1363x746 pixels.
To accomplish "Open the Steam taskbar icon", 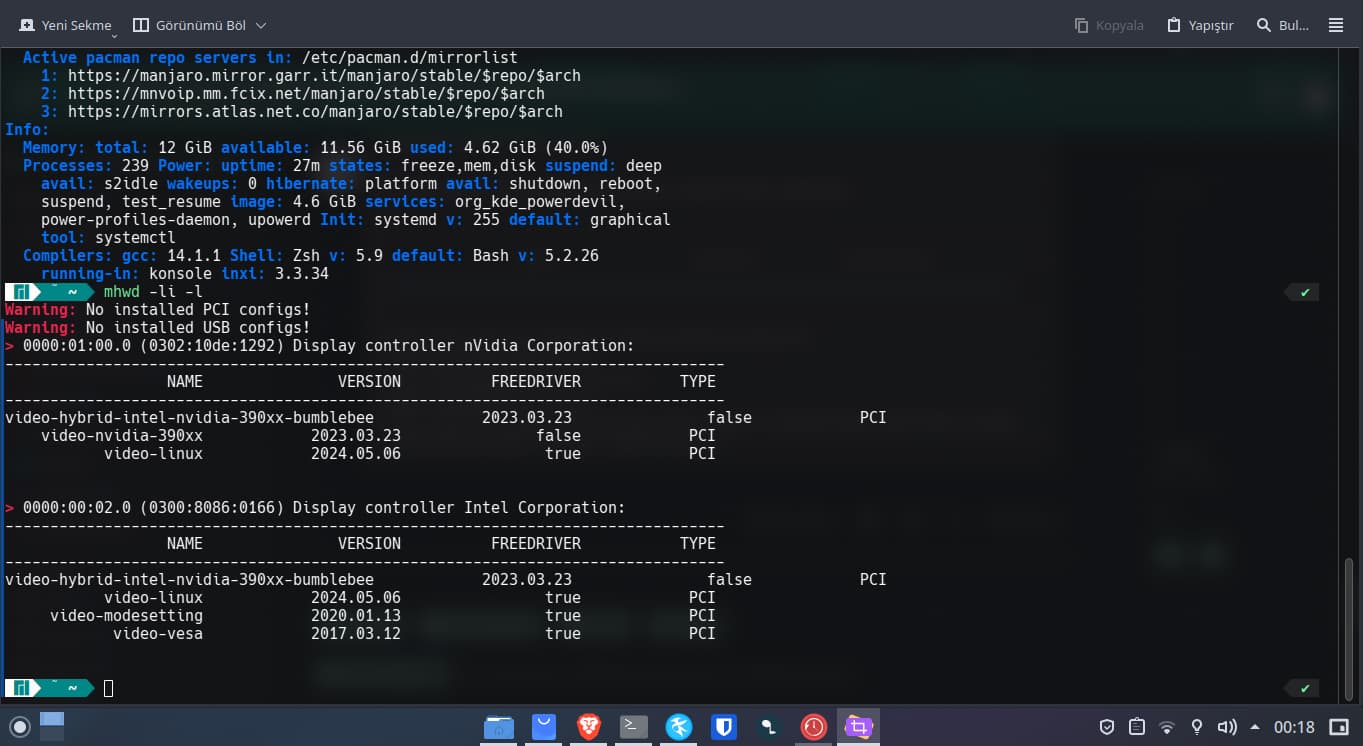I will pyautogui.click(x=769, y=726).
